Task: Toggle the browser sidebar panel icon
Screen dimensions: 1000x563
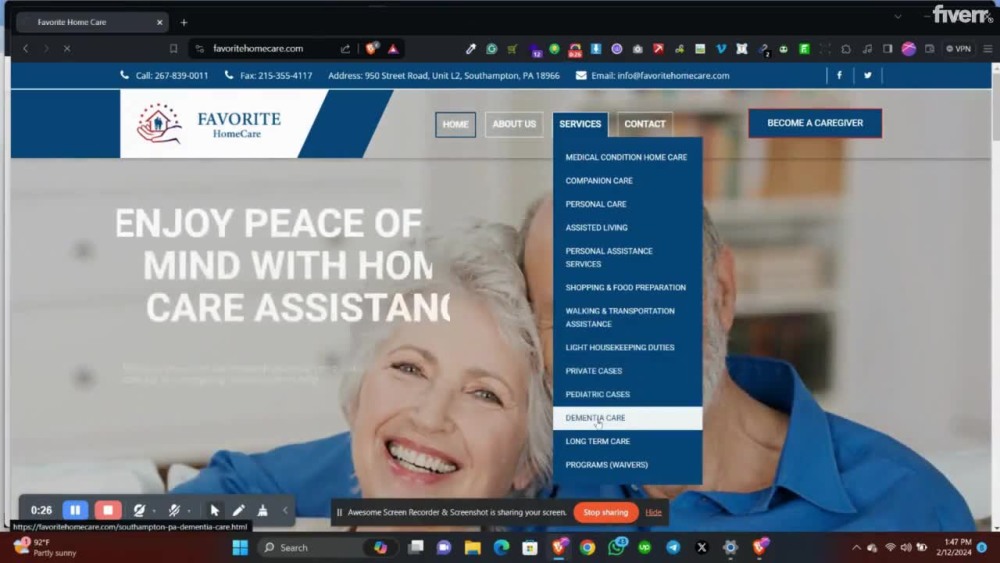Action: 887,48
